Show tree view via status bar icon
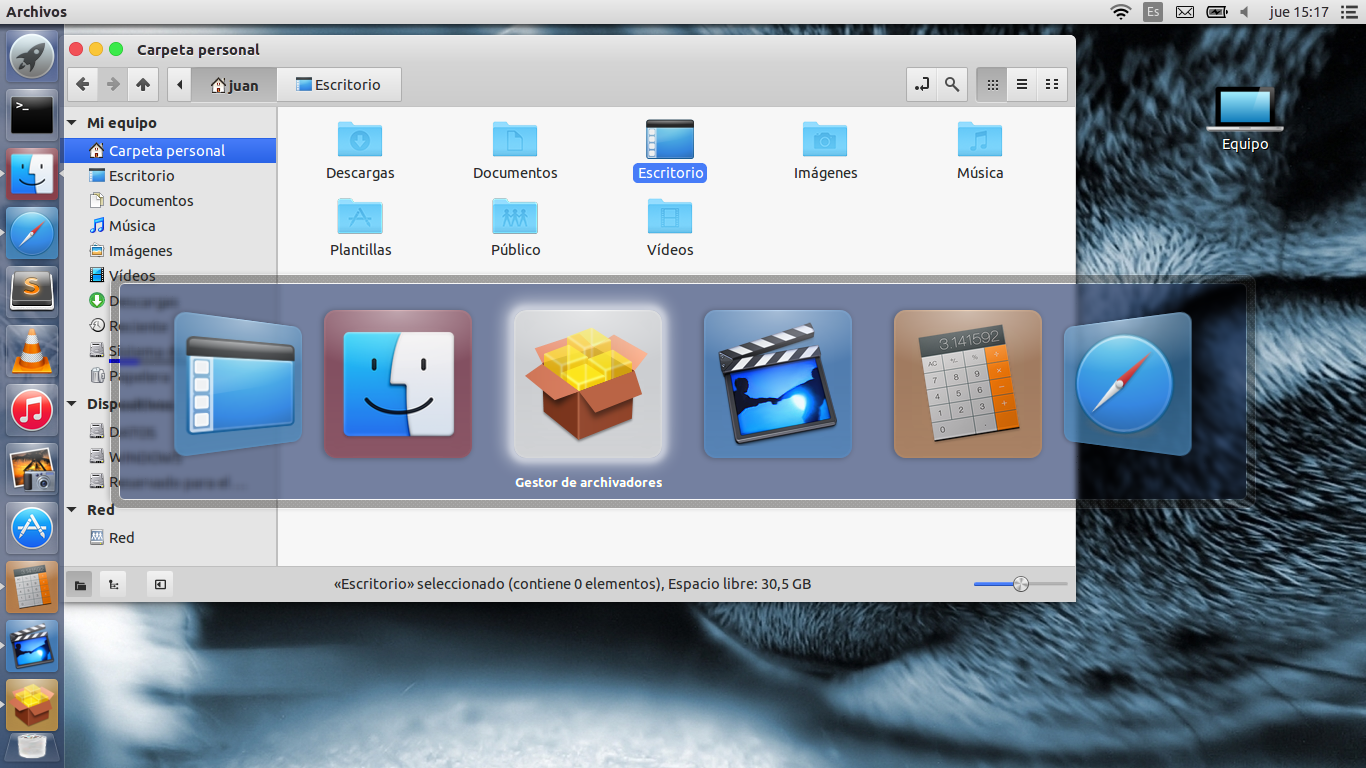This screenshot has height=768, width=1366. point(113,584)
